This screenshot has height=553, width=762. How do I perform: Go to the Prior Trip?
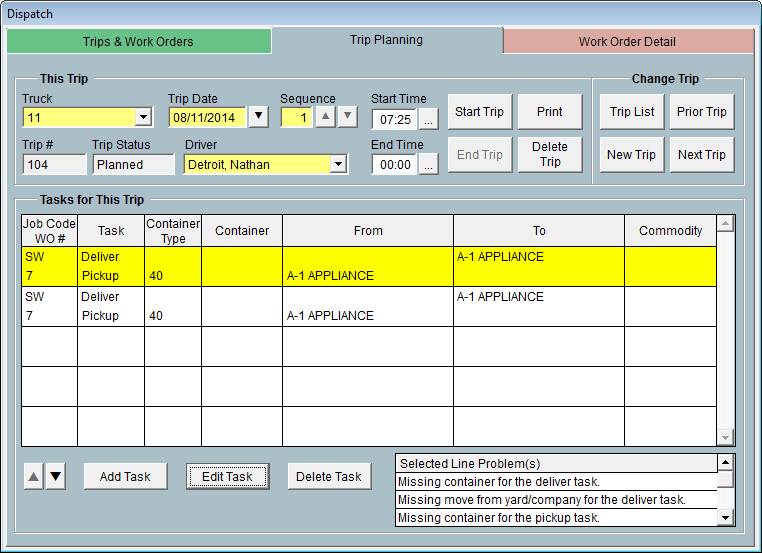(x=702, y=112)
